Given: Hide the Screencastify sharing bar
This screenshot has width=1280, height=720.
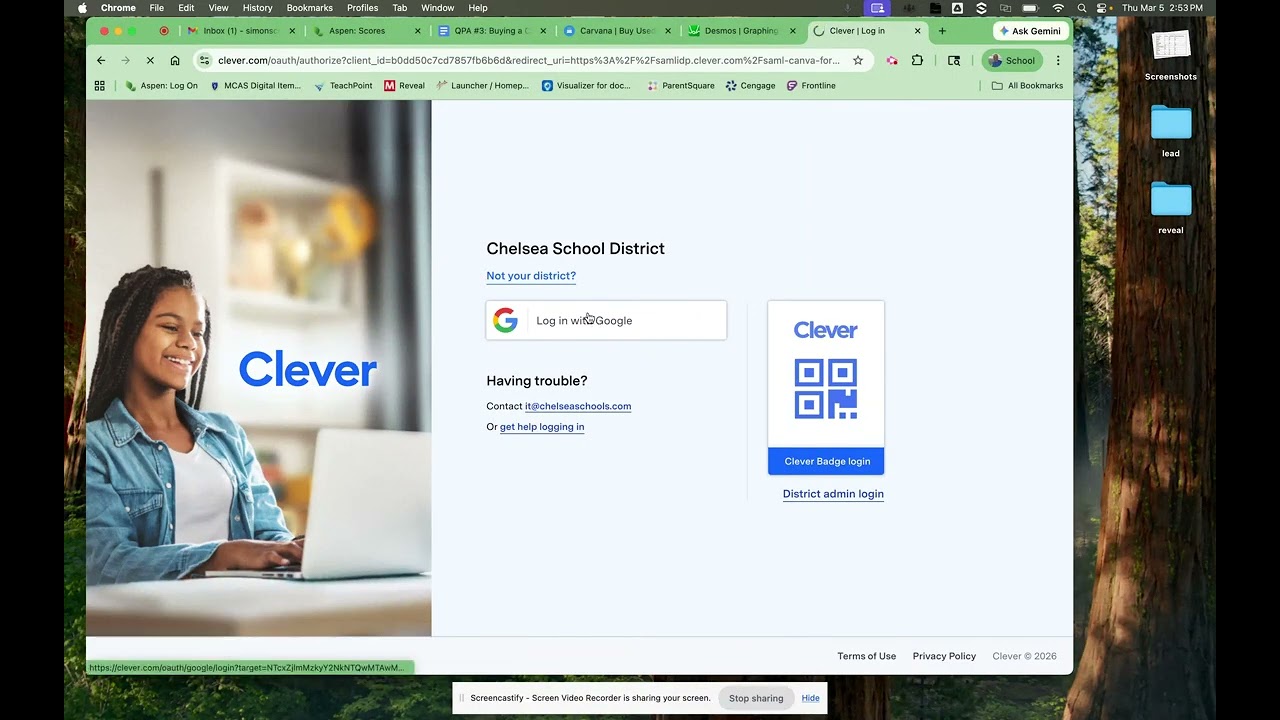Looking at the screenshot, I should [810, 698].
